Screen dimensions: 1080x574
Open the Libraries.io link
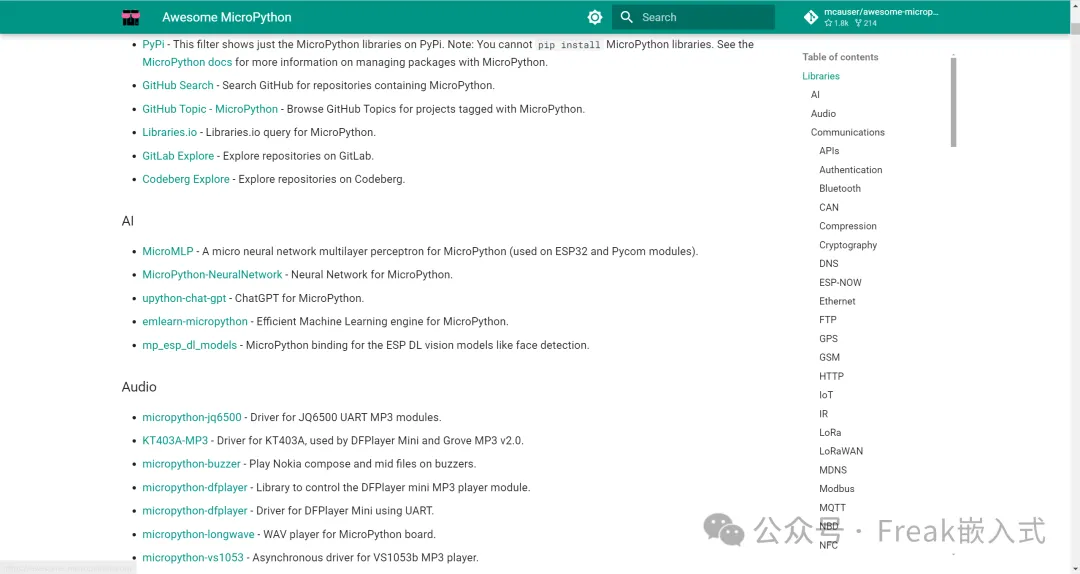pyautogui.click(x=169, y=132)
